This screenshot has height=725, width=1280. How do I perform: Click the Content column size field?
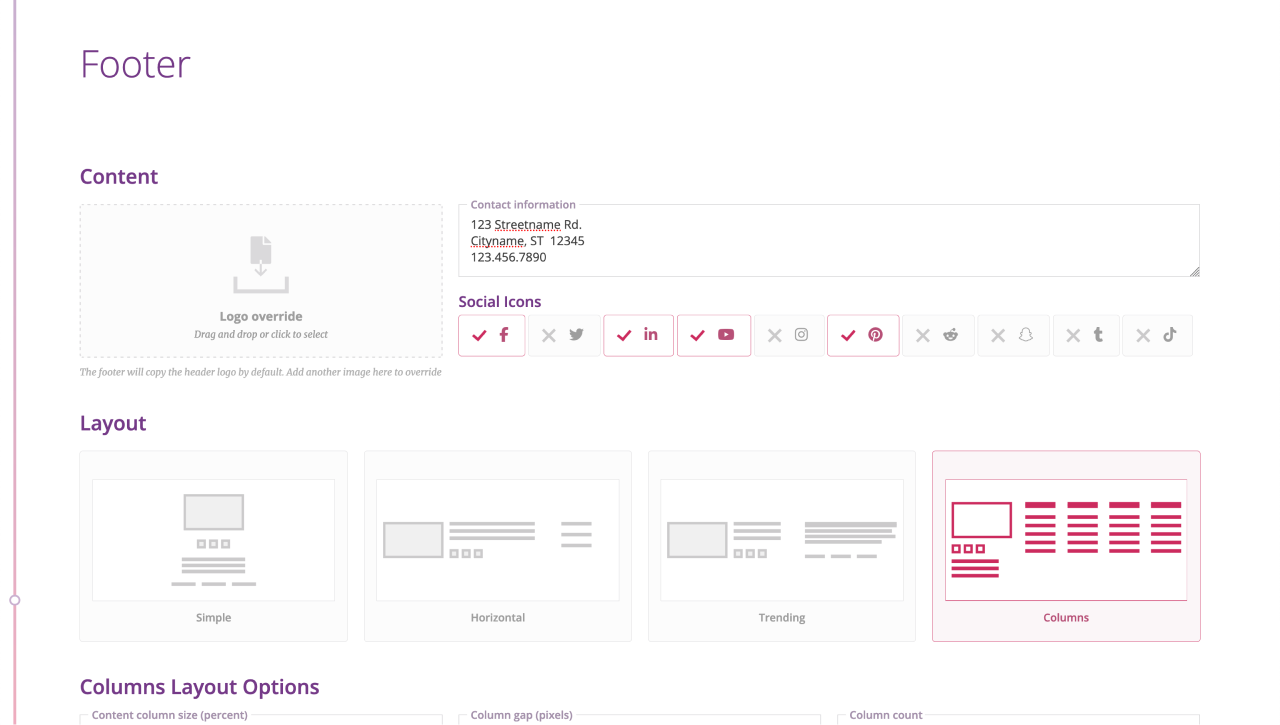click(260, 722)
